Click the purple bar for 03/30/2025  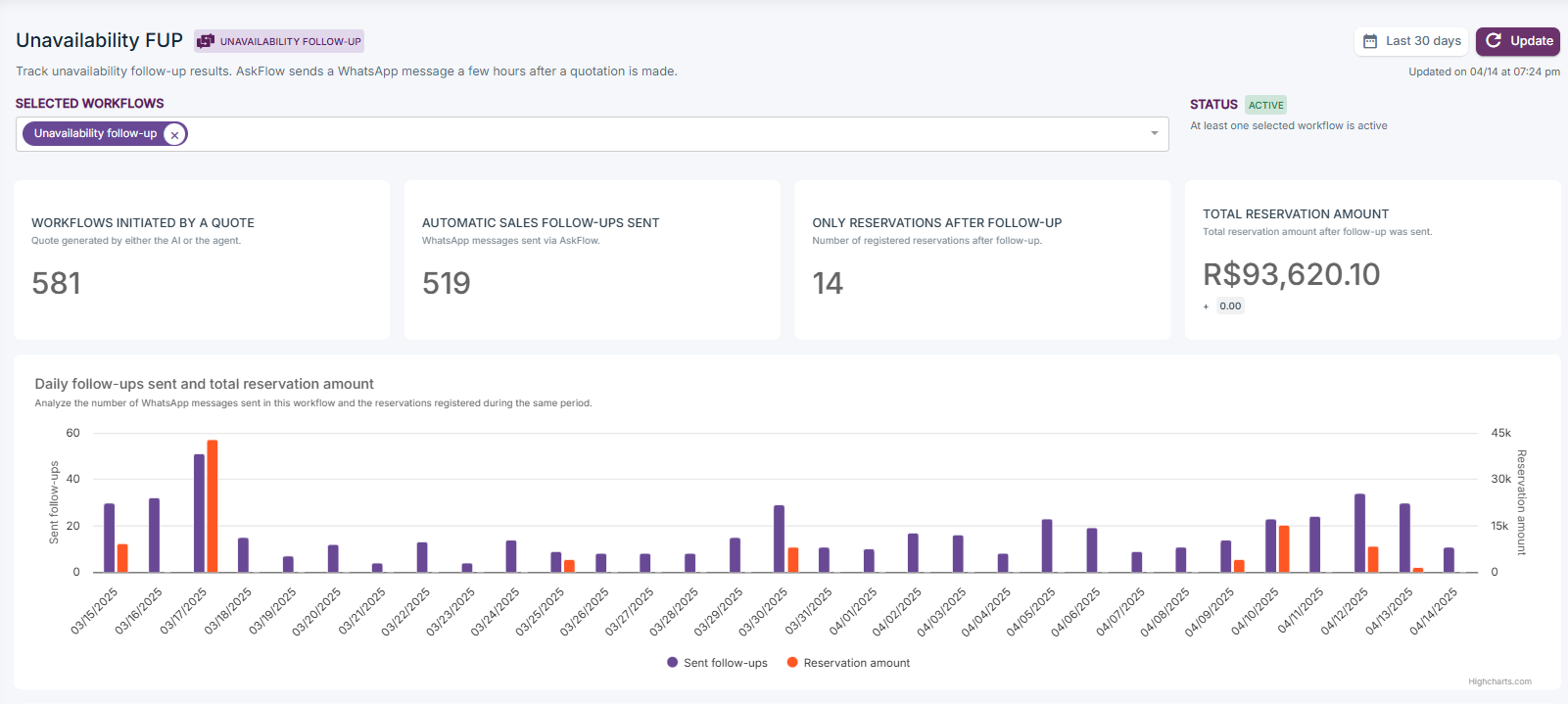780,539
